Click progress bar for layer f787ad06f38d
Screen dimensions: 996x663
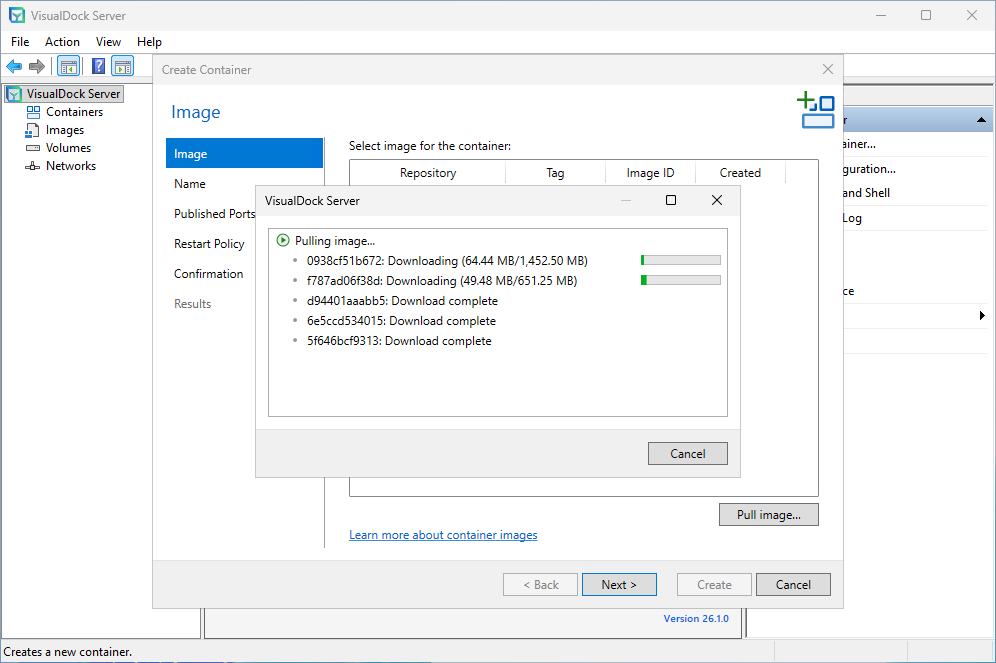pos(681,280)
